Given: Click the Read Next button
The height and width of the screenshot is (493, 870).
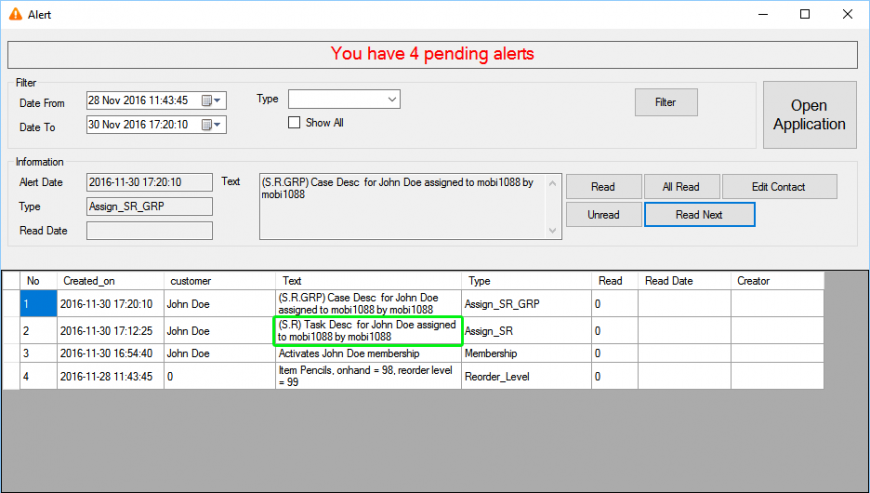Looking at the screenshot, I should [699, 215].
